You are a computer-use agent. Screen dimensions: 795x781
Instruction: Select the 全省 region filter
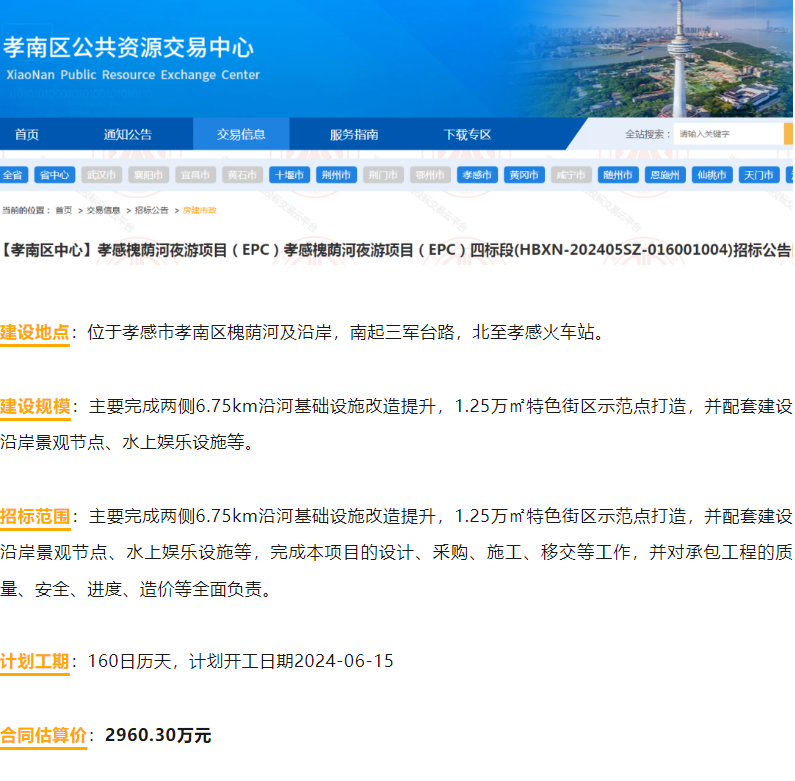click(13, 175)
